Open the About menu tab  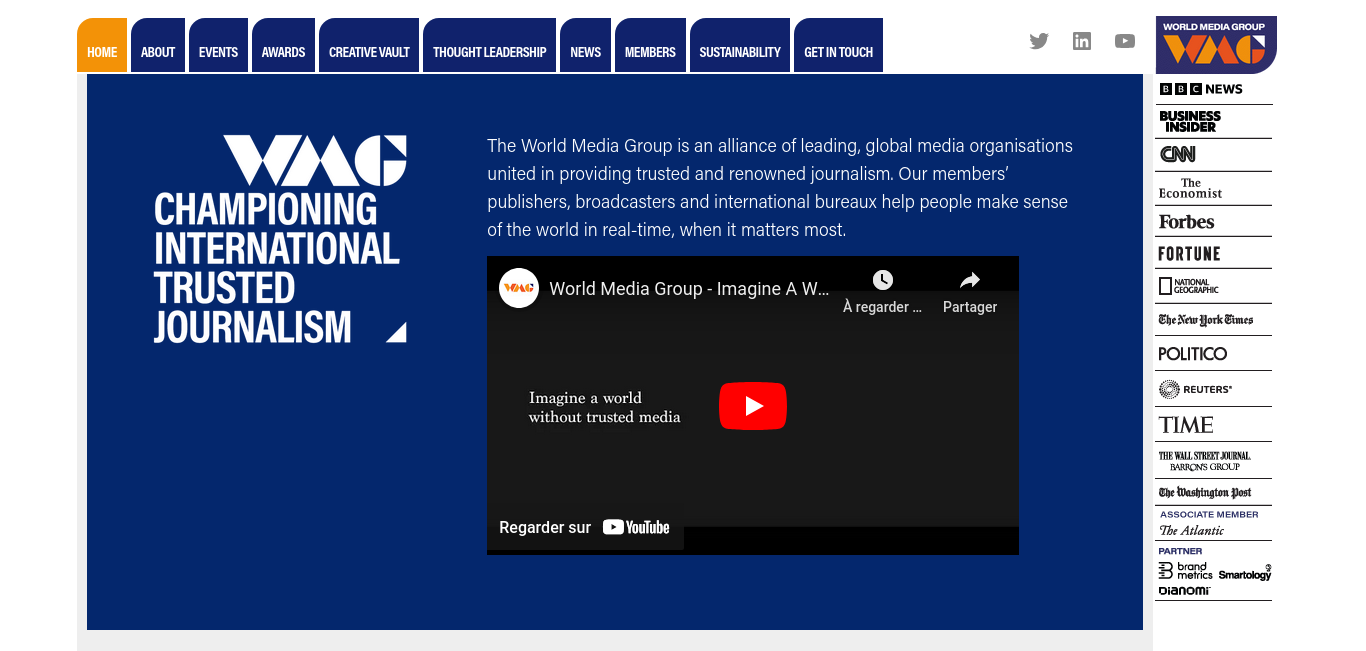[x=158, y=45]
